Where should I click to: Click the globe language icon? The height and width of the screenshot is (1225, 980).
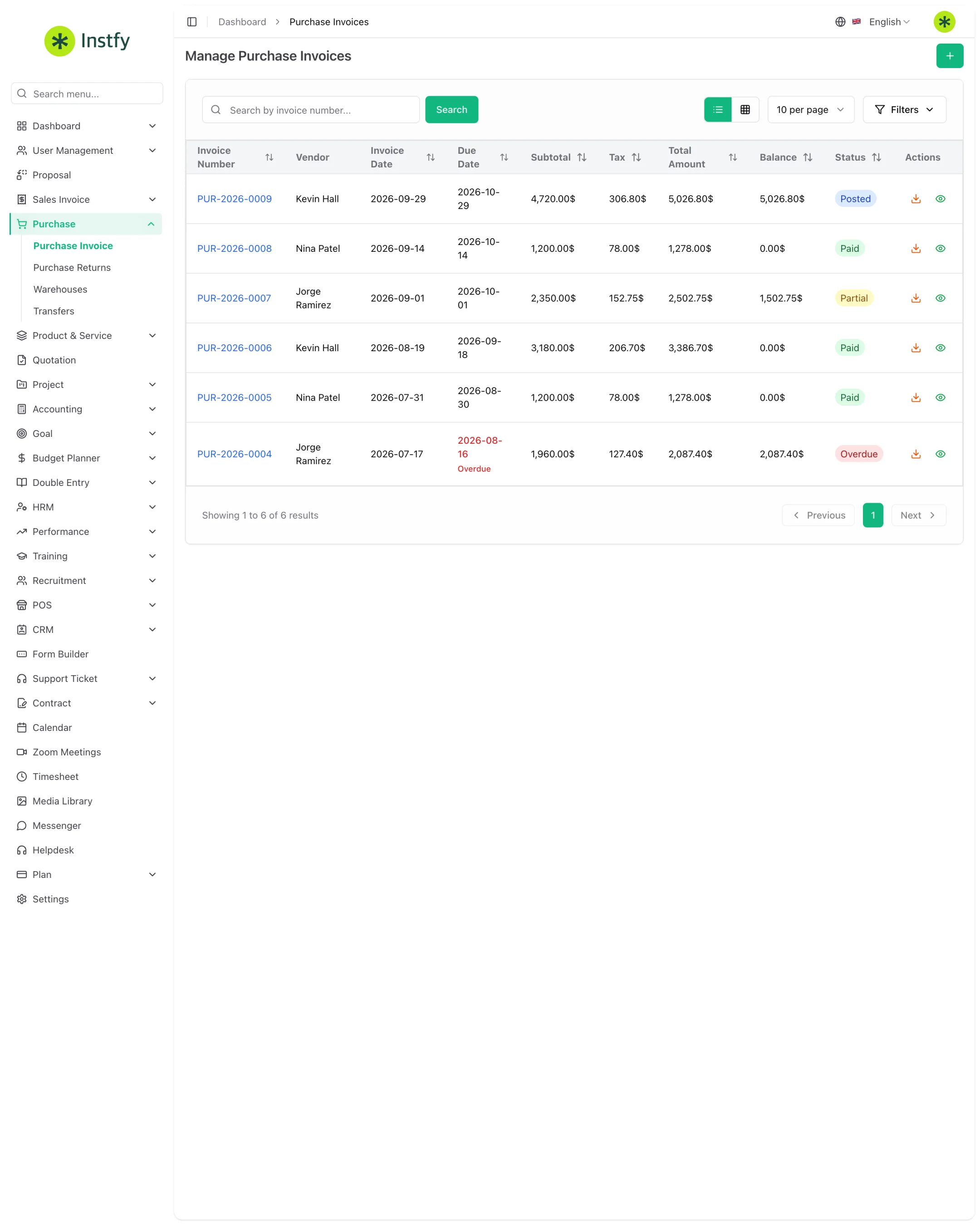tap(840, 22)
